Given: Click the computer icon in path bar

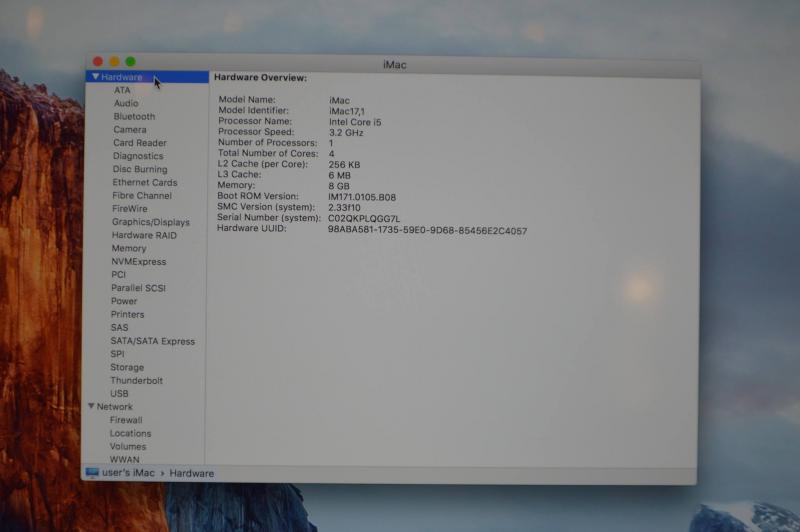Looking at the screenshot, I should 92,473.
